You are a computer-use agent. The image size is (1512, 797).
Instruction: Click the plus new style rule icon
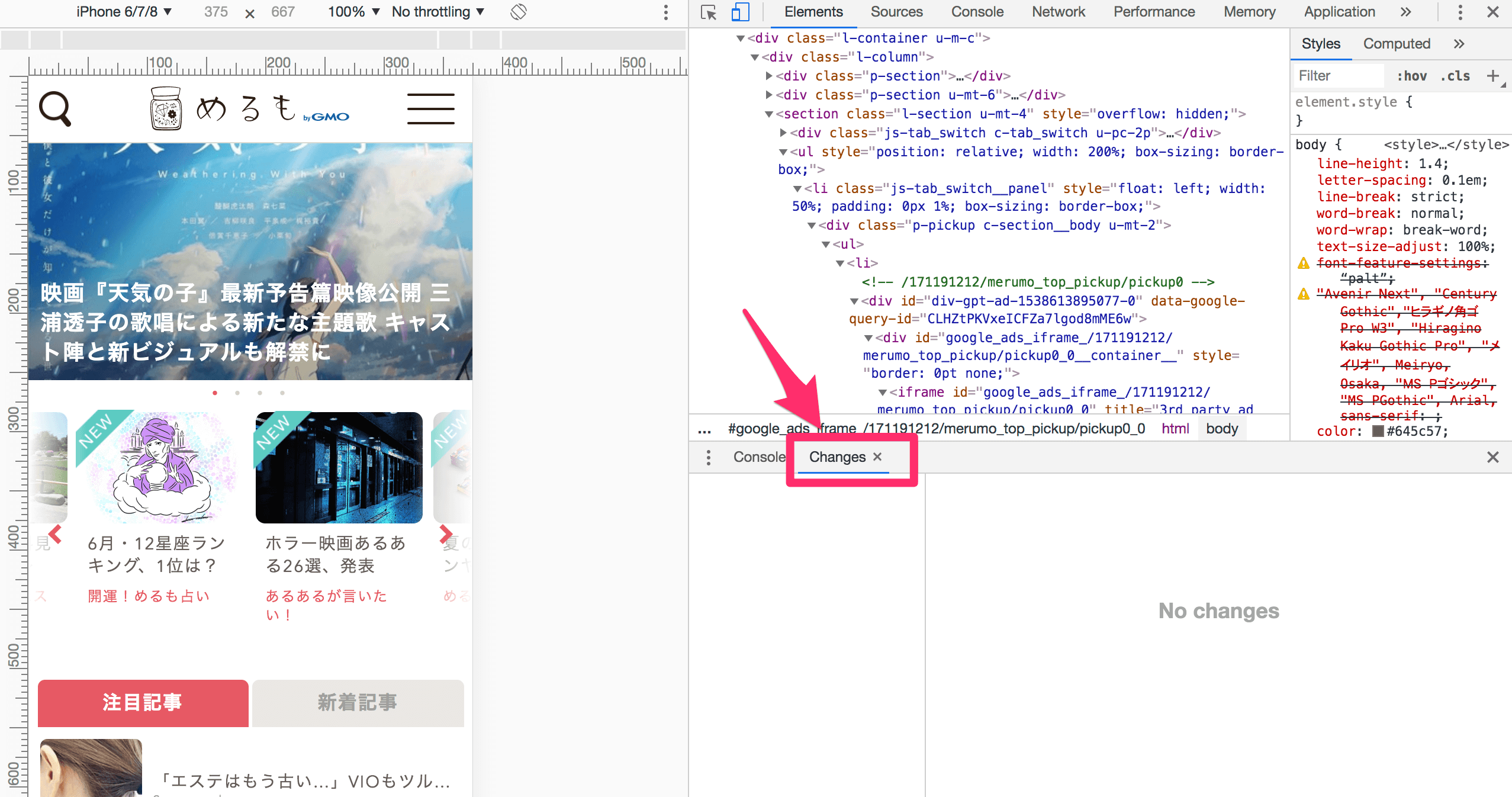1492,76
